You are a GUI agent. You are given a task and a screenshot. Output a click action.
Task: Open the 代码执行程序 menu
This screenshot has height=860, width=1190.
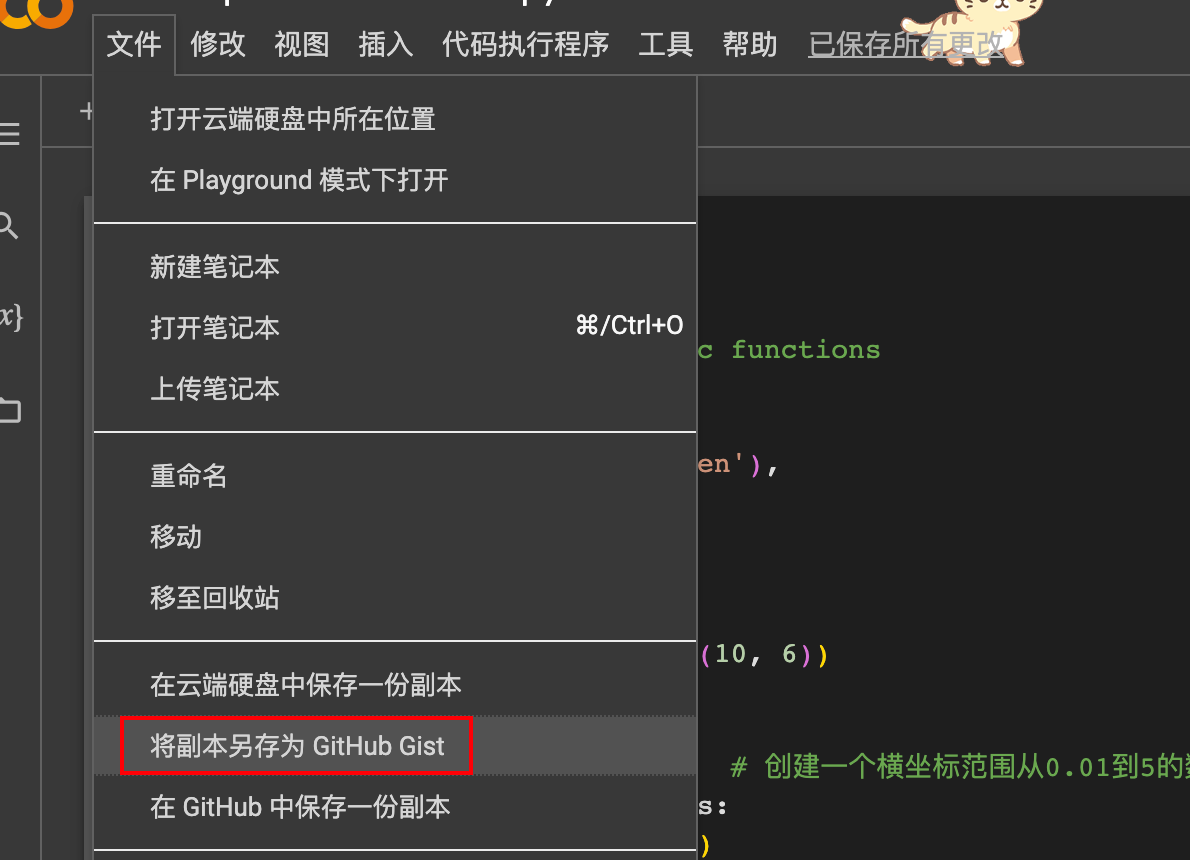point(526,44)
